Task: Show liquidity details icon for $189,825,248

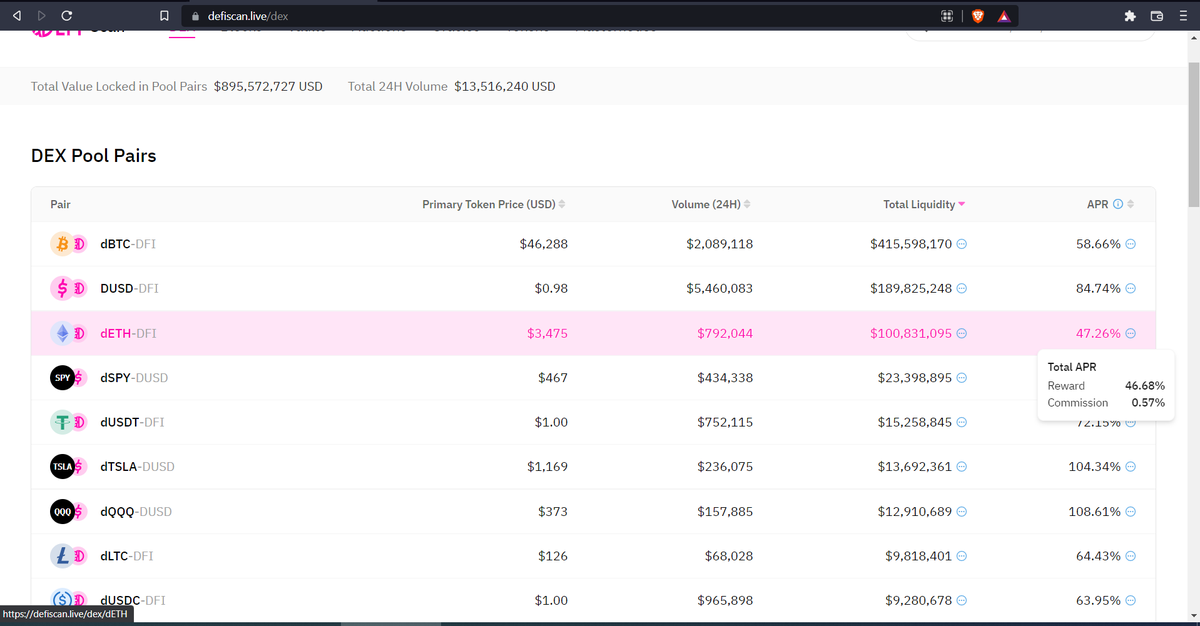Action: (x=962, y=289)
